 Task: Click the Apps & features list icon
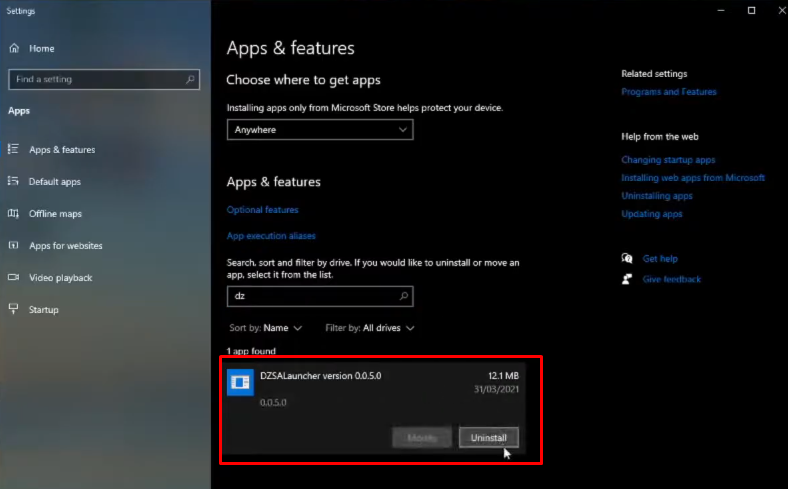pos(13,149)
